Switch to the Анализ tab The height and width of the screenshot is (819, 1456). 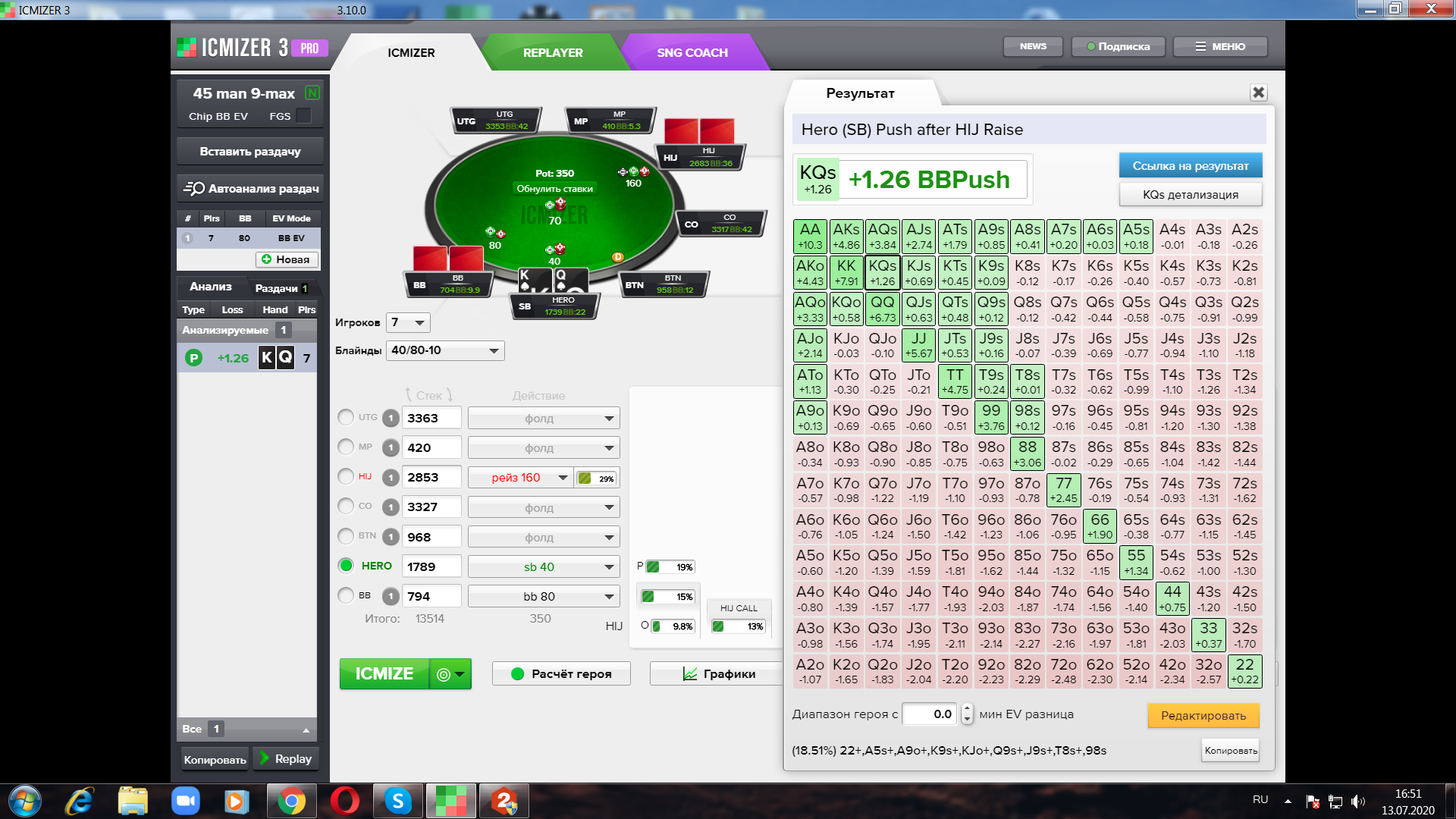(x=211, y=287)
